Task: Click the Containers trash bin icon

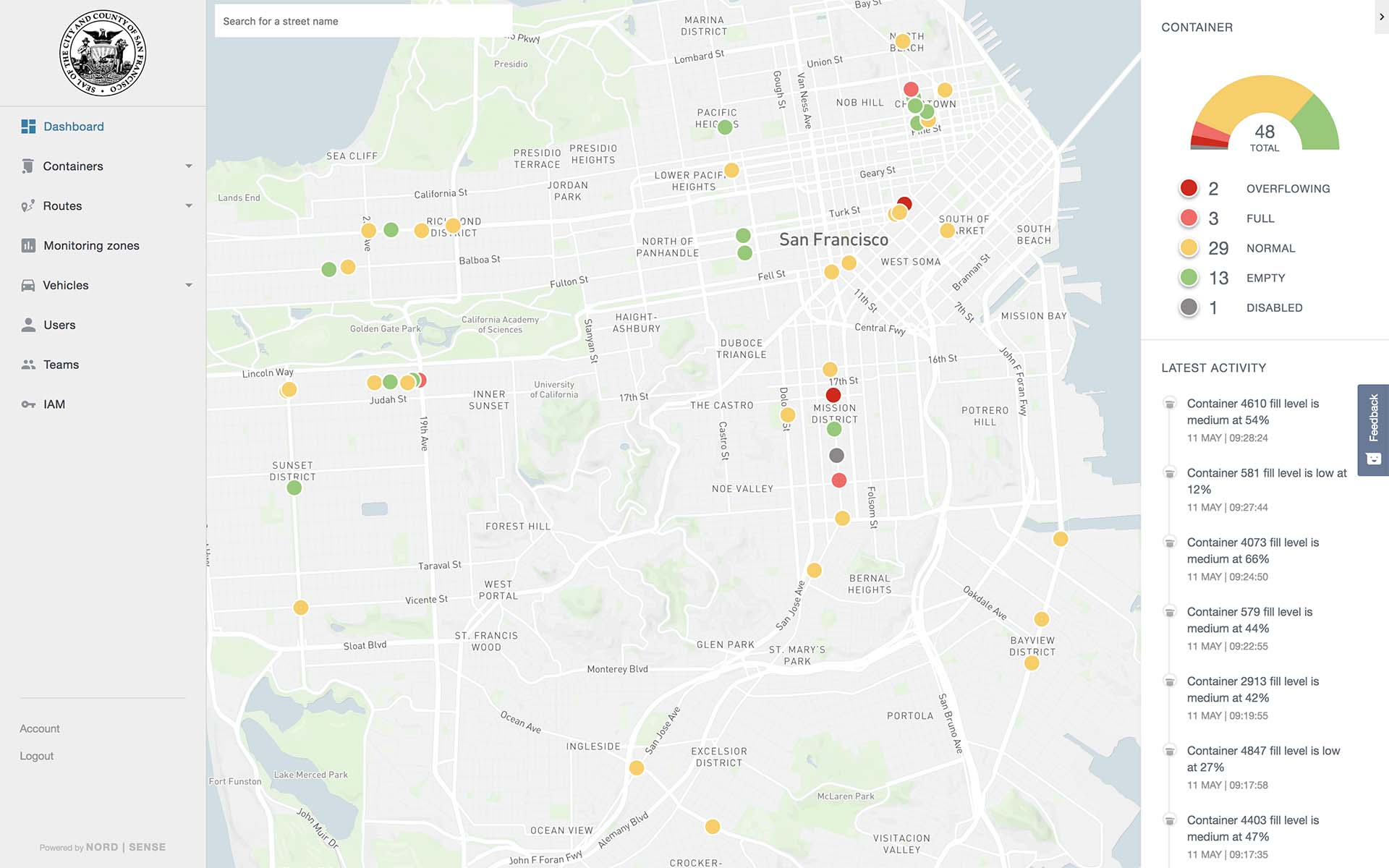Action: pyautogui.click(x=27, y=166)
